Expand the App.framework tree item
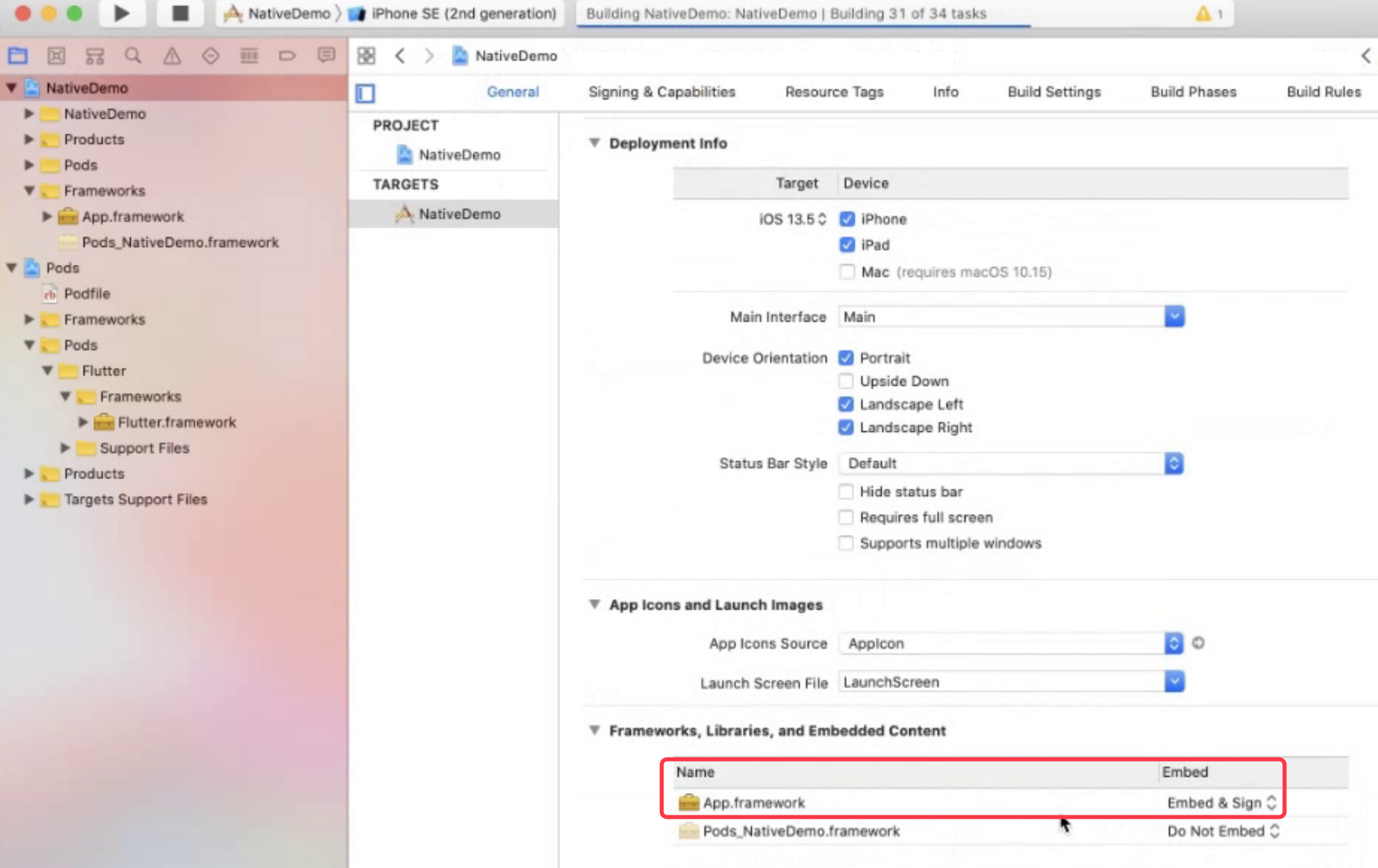The image size is (1378, 868). tap(47, 216)
